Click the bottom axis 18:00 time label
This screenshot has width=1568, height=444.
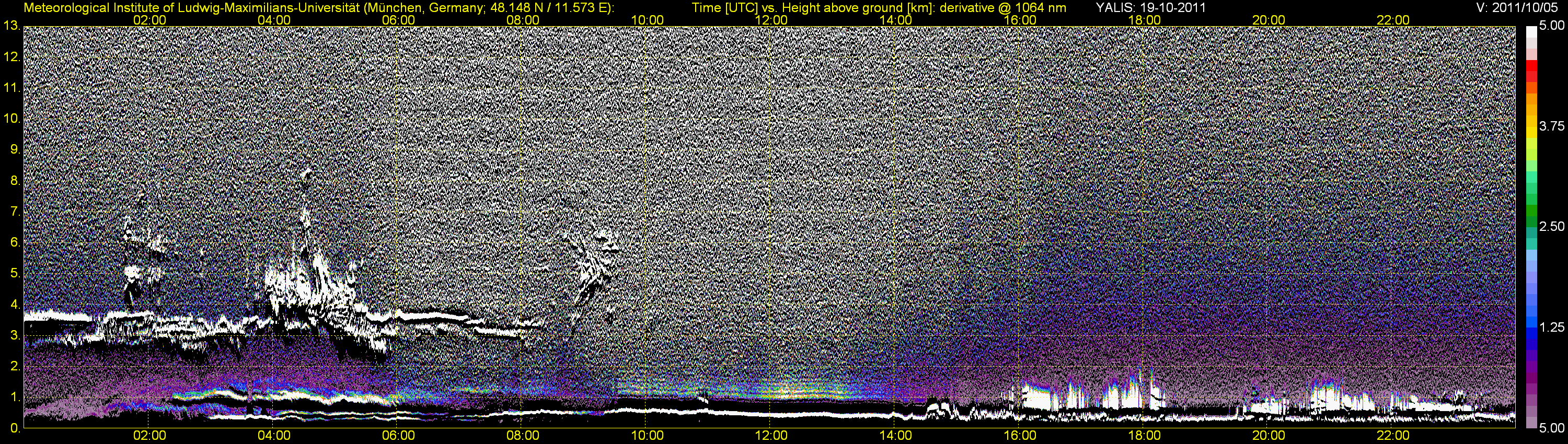(1144, 436)
